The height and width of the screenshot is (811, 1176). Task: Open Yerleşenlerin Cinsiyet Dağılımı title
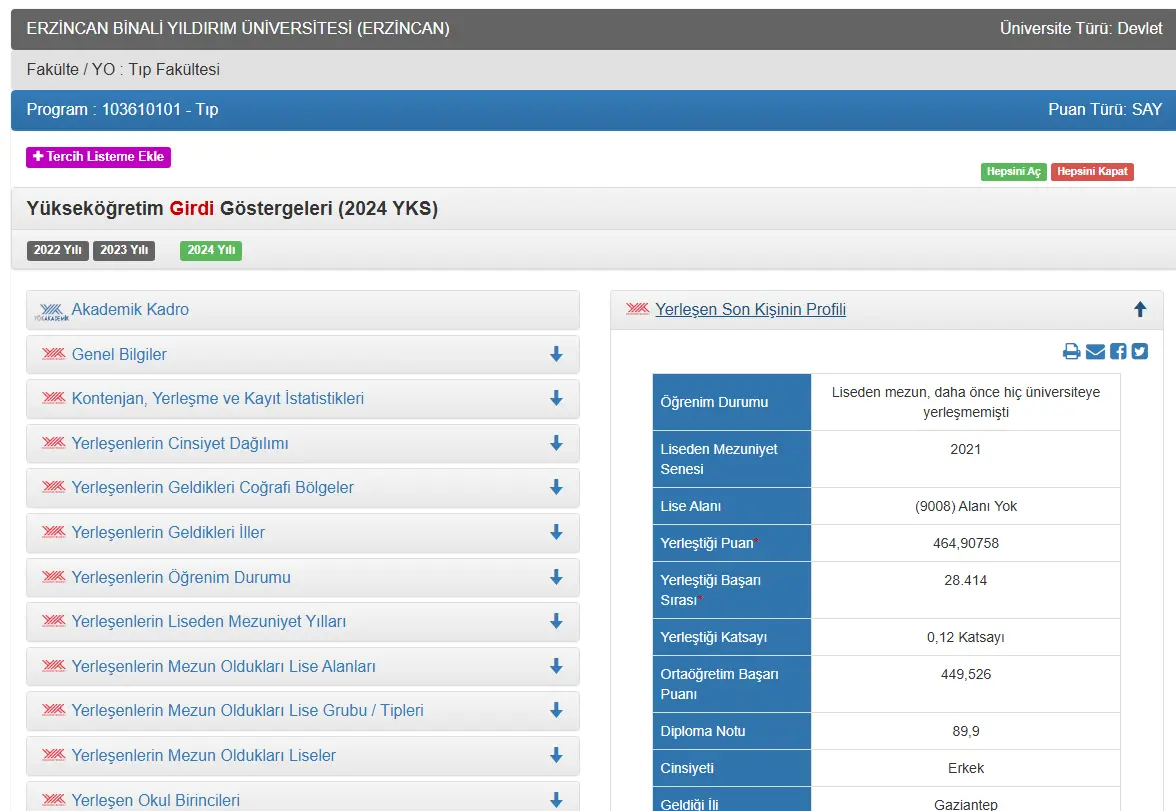pos(180,443)
